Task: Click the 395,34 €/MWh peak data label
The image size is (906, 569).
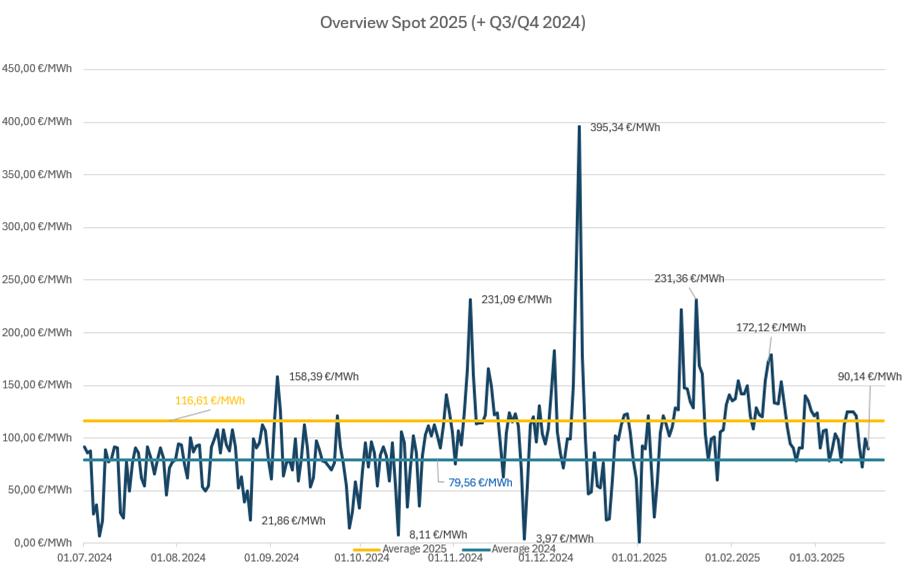Action: pos(625,127)
